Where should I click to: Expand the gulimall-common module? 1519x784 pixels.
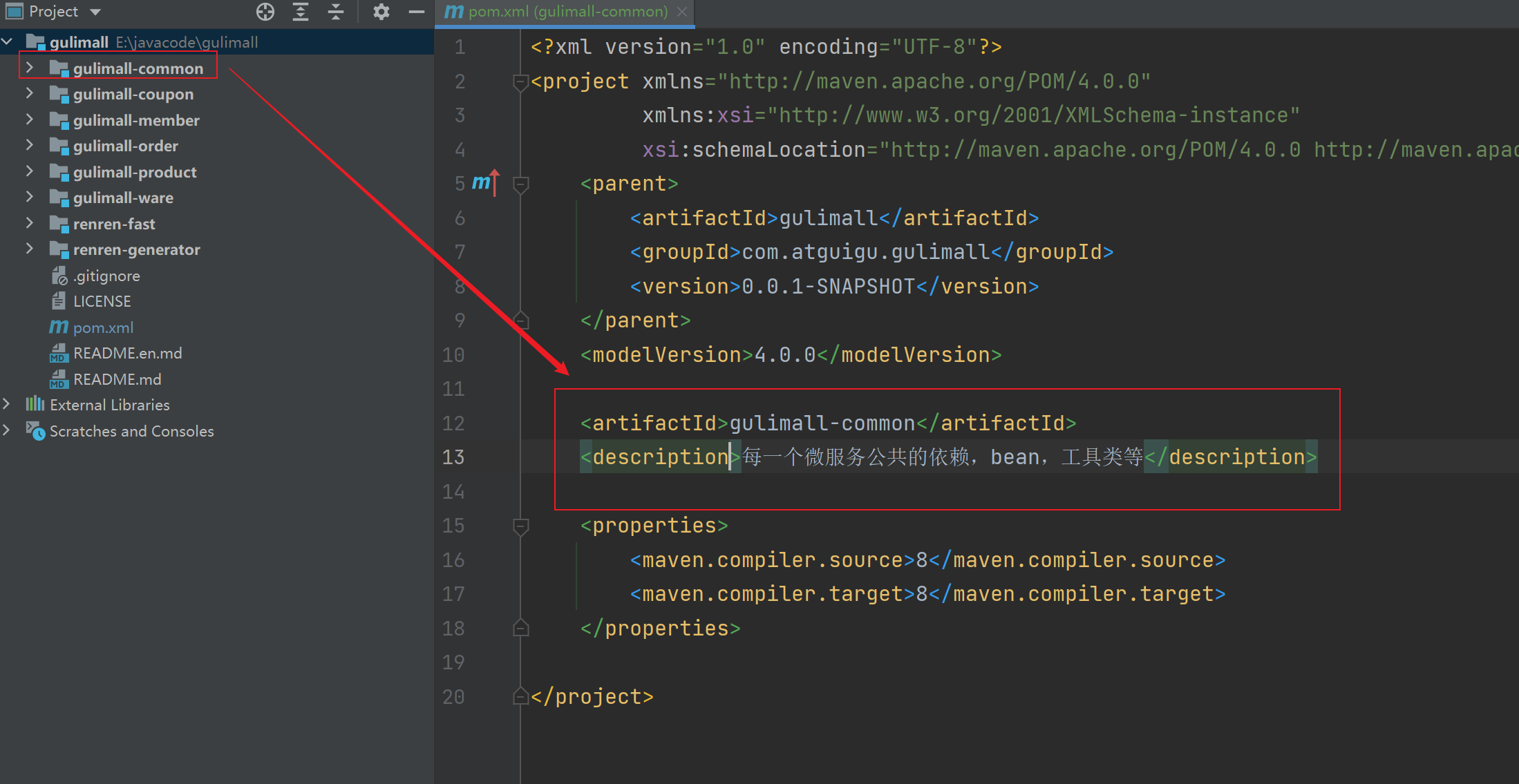tap(30, 68)
